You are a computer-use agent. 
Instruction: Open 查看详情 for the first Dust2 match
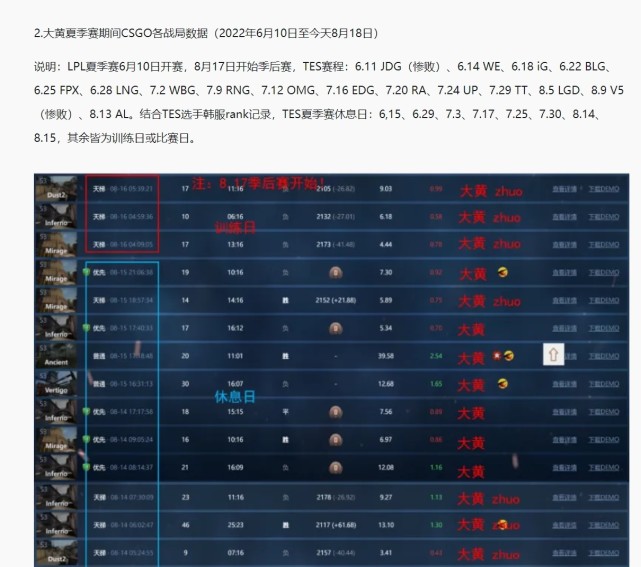(565, 188)
